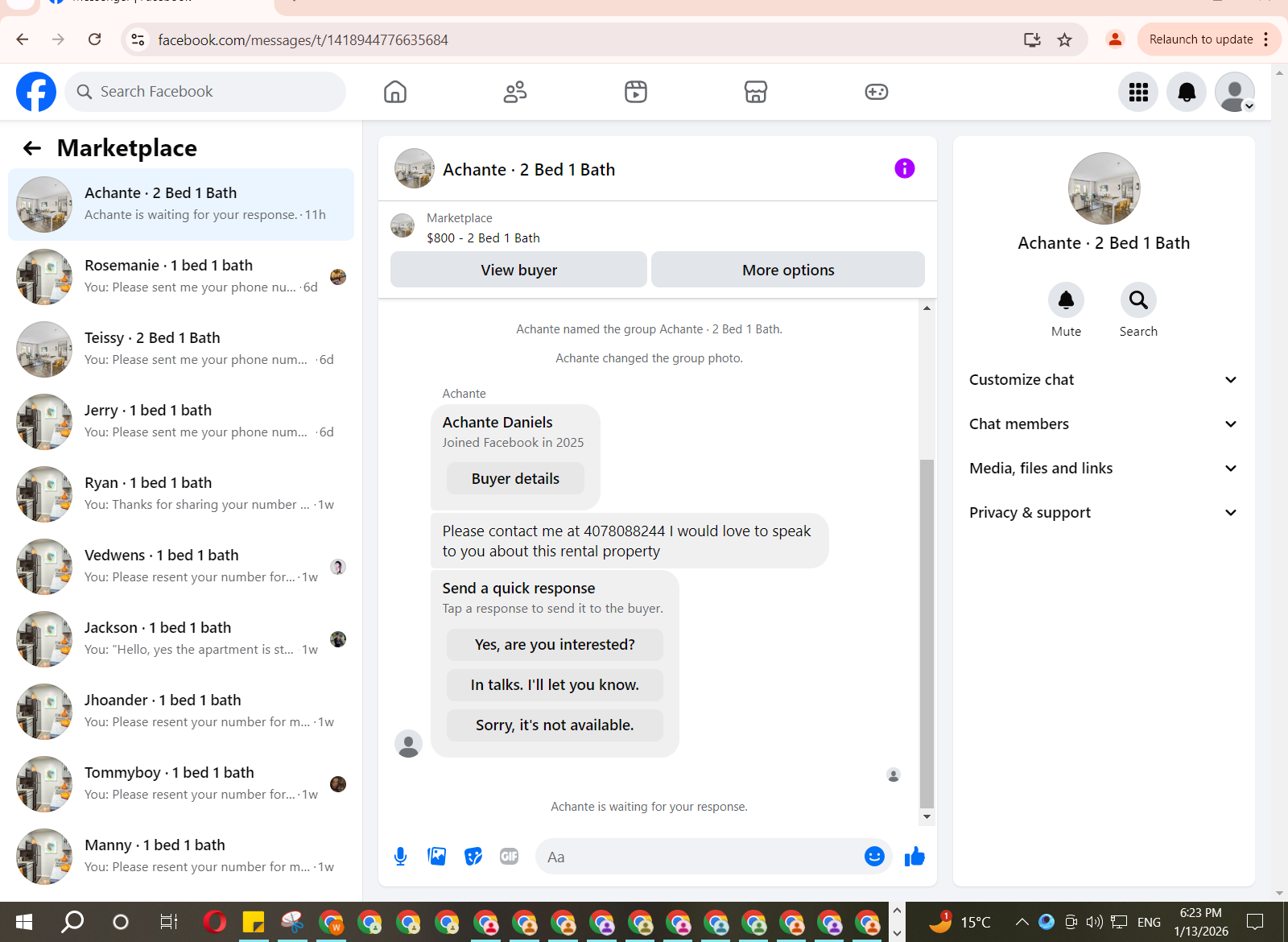Expand Chat members section
Image resolution: width=1288 pixels, height=942 pixels.
point(1103,424)
